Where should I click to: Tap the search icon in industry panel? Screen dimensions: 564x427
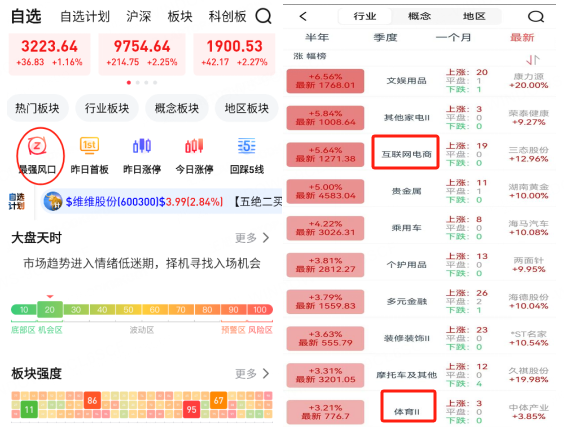click(x=536, y=16)
